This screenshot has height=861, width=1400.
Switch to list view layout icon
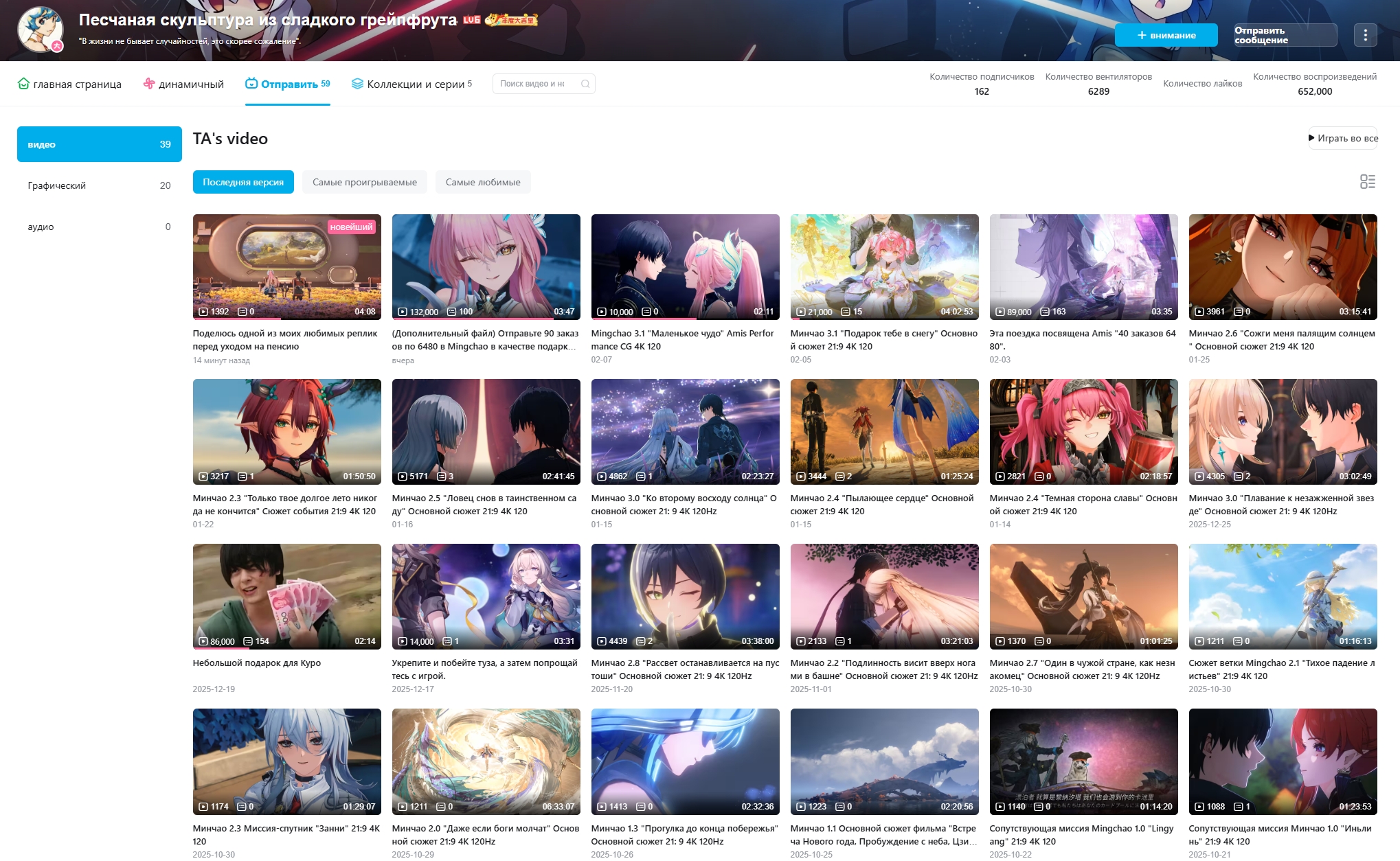(x=1367, y=181)
